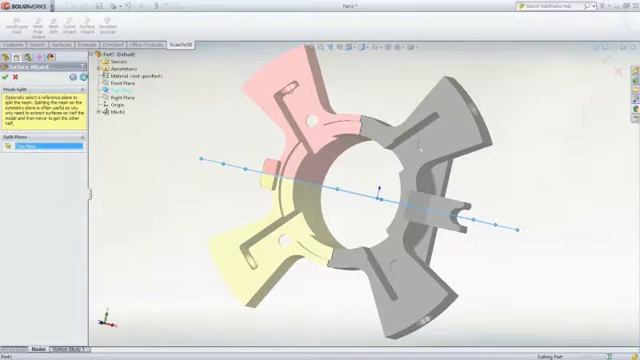Switch to the Features tab

[13, 45]
